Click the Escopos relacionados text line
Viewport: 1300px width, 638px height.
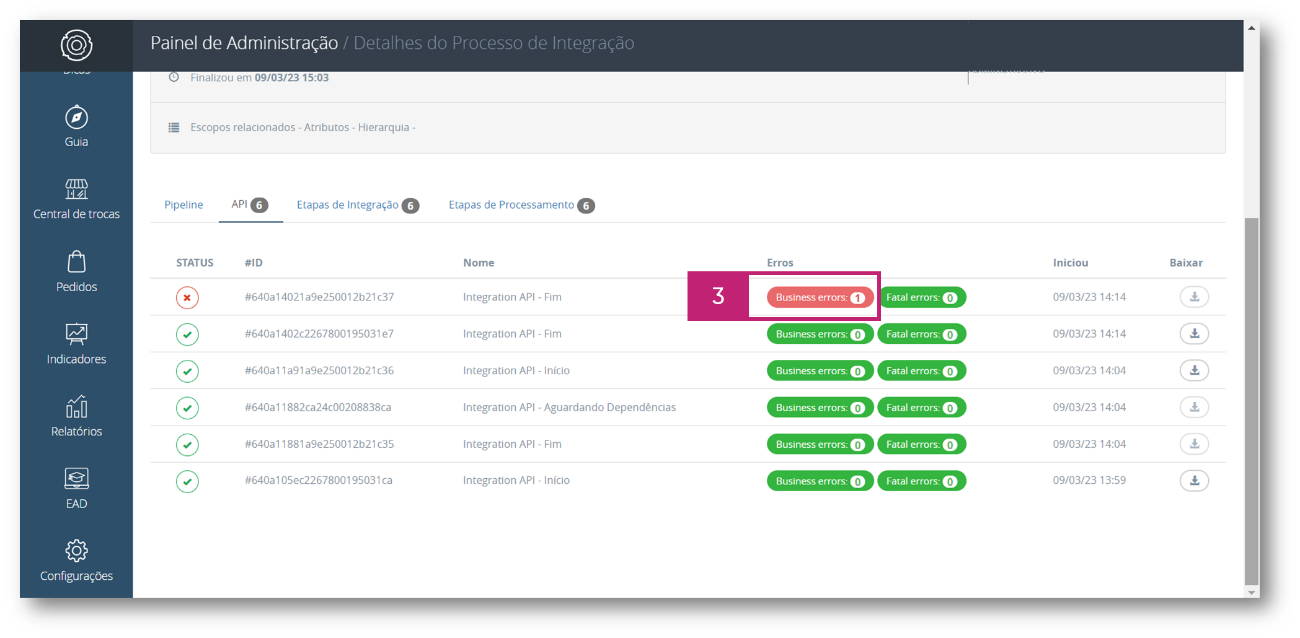(303, 128)
